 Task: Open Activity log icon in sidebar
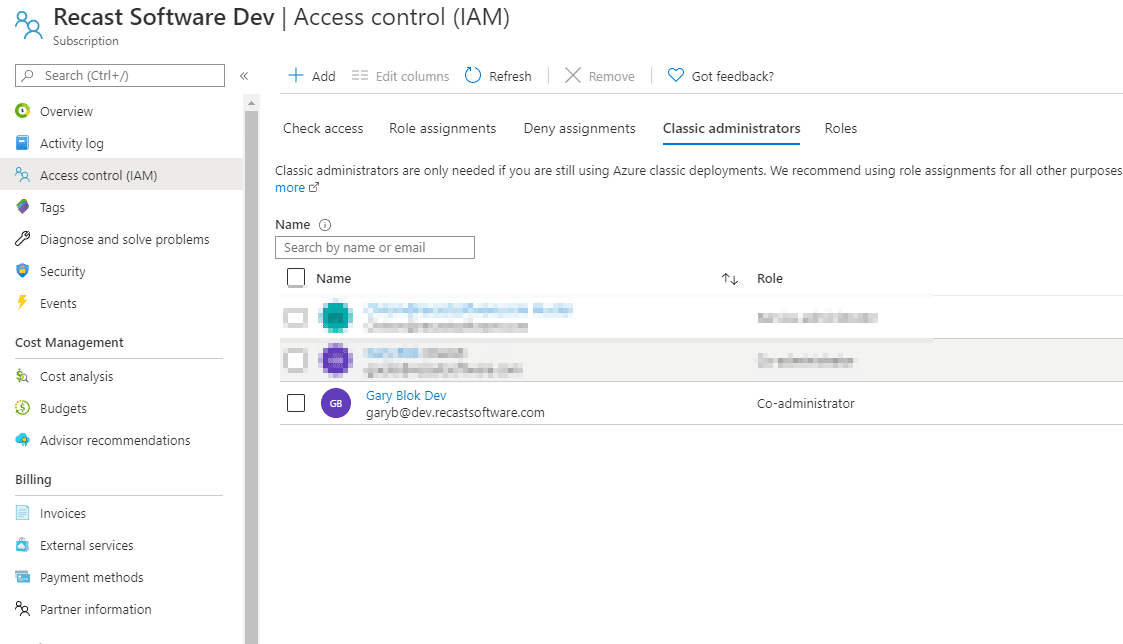point(22,143)
